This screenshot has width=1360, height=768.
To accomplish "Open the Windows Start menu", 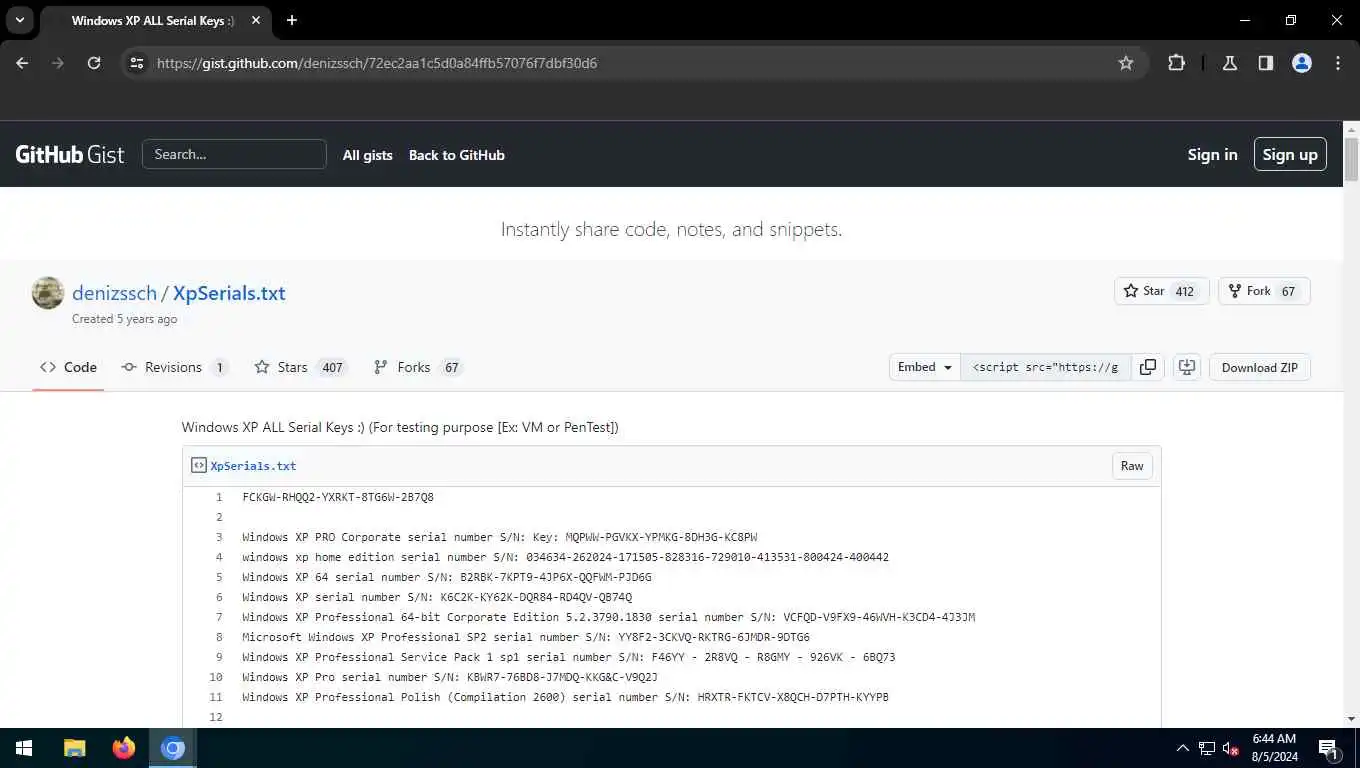I will 24,748.
